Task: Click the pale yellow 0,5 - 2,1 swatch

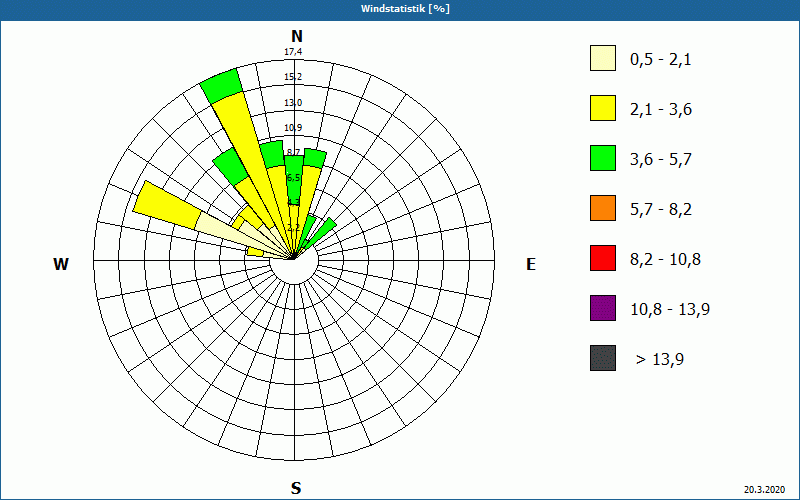Action: 603,58
